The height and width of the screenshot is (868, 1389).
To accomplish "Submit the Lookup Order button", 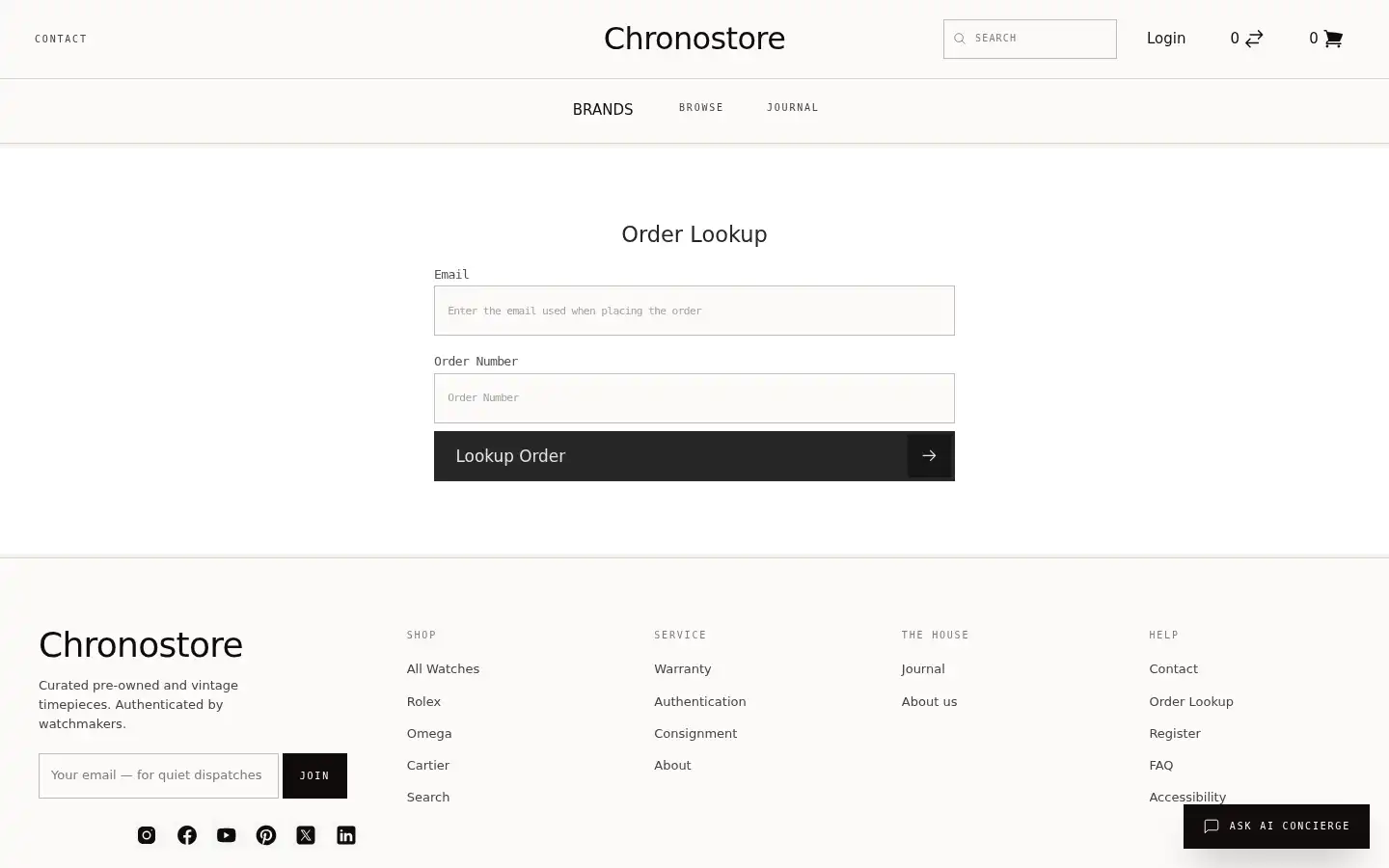I will pos(694,456).
